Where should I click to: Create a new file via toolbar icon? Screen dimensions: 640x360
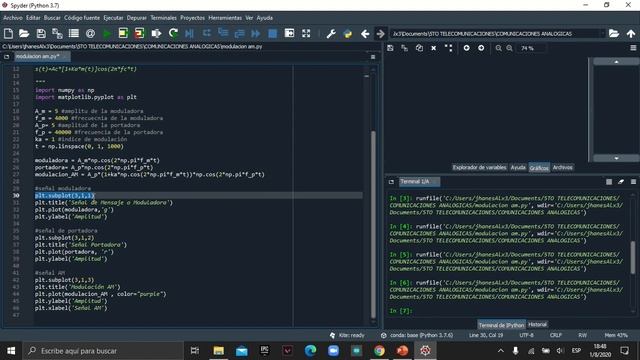pyautogui.click(x=8, y=33)
